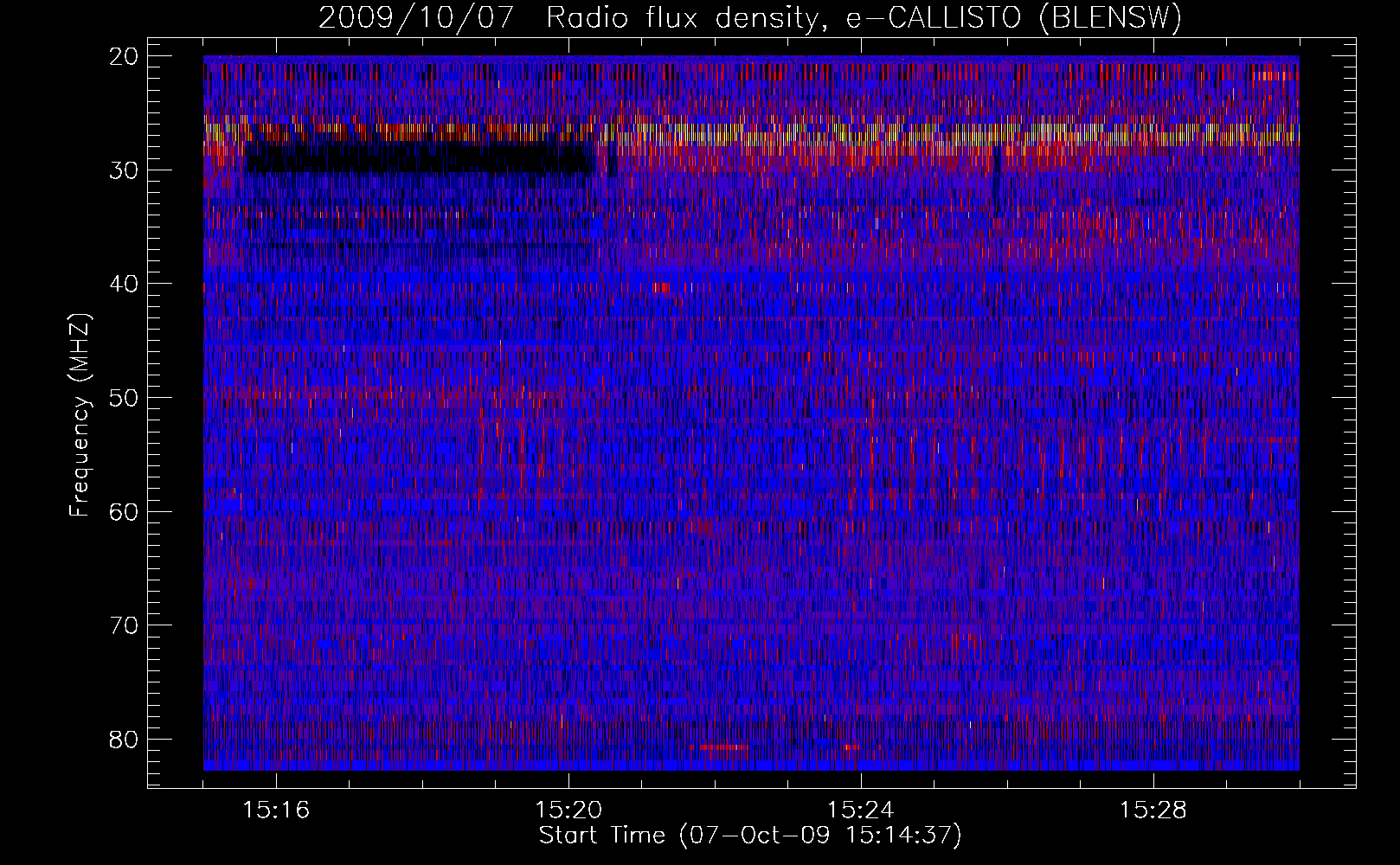Viewport: 1400px width, 865px height.
Task: Click the 15:24 time tick label
Action: pyautogui.click(x=861, y=811)
